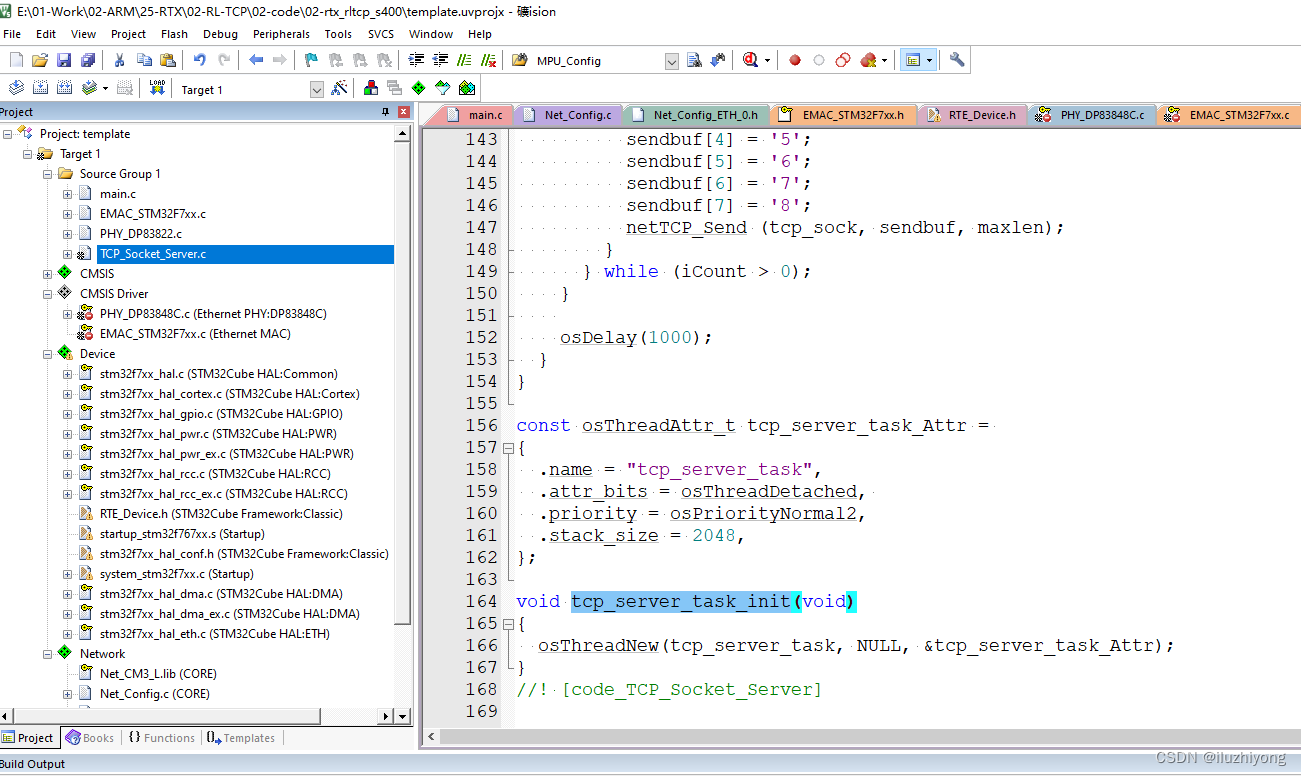Save the current file via toolbar
Screen dimensions: 1301x776
click(64, 60)
